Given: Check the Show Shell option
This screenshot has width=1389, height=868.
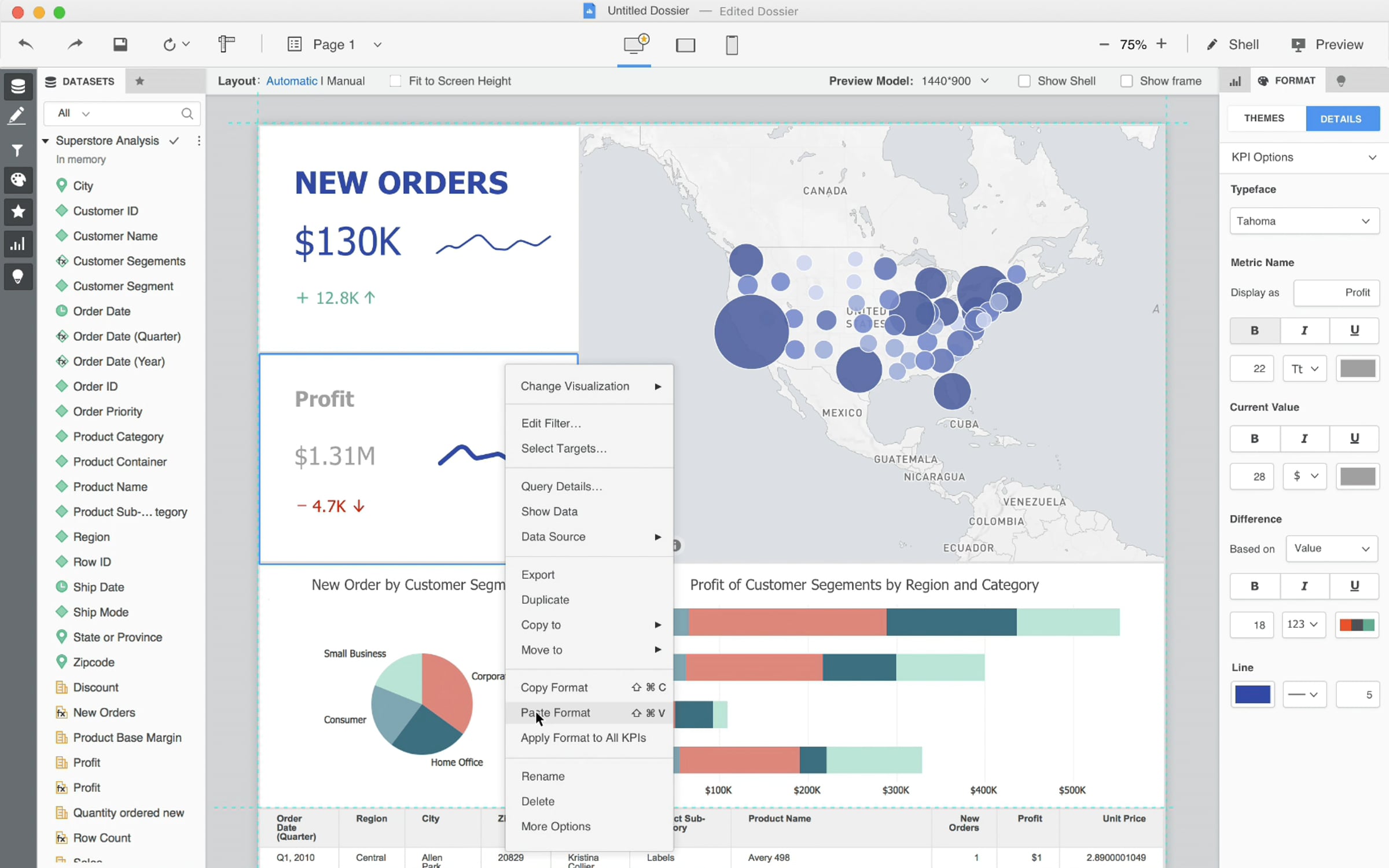Looking at the screenshot, I should 1024,81.
